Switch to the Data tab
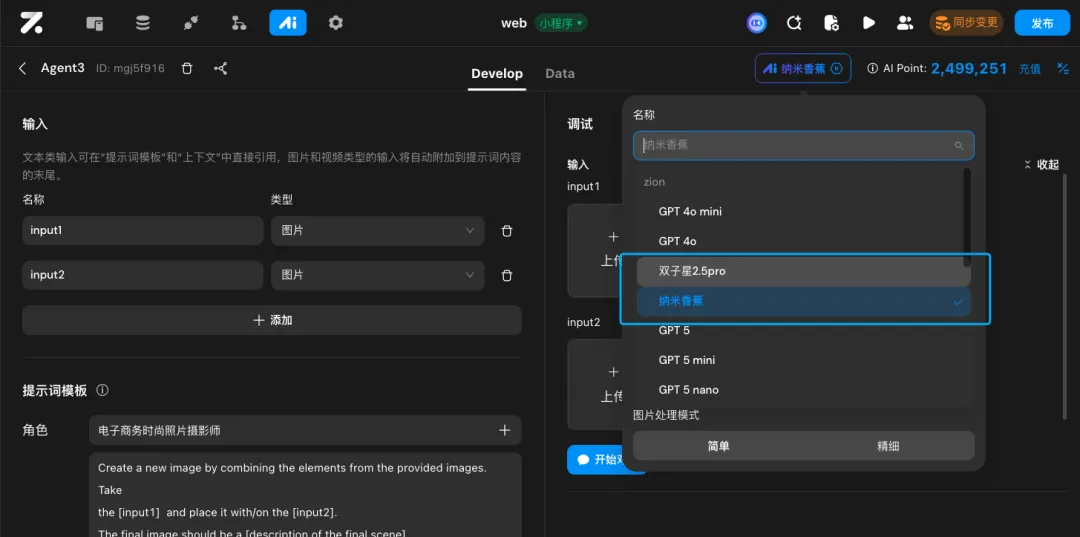The height and width of the screenshot is (537, 1080). (560, 74)
